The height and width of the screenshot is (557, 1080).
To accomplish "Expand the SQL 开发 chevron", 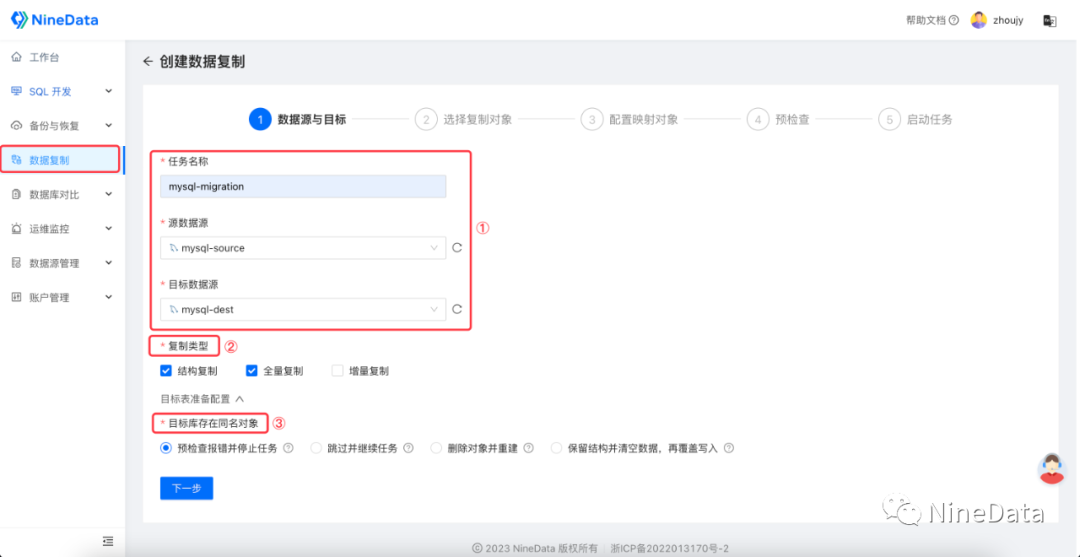I will click(108, 91).
